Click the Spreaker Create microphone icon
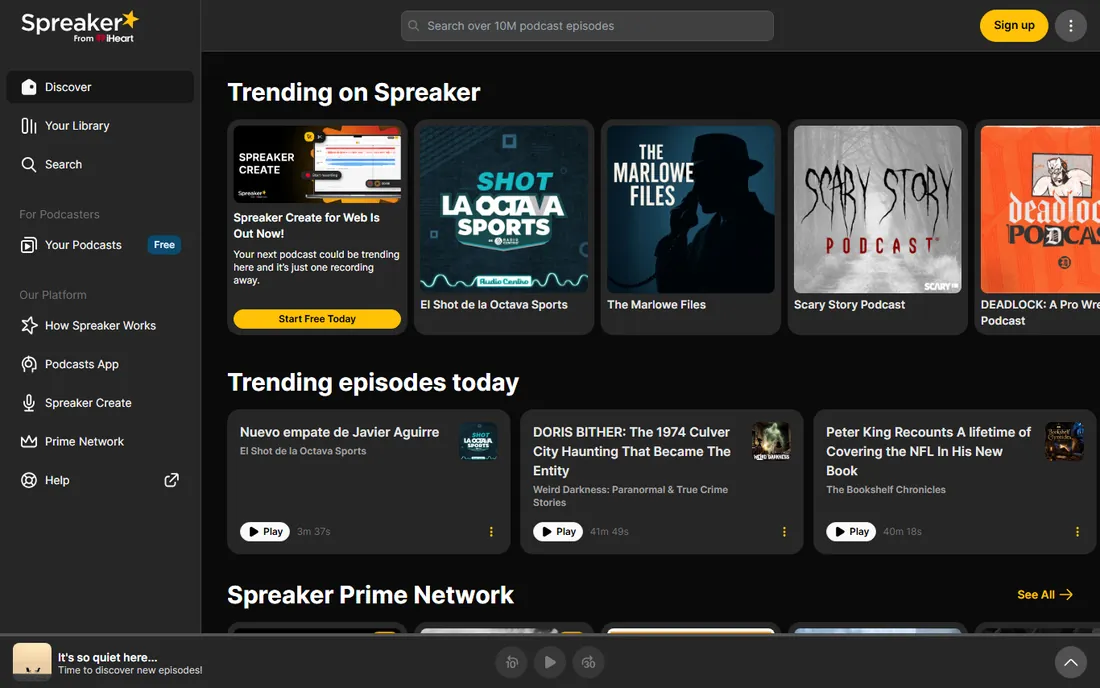The width and height of the screenshot is (1100, 688). (29, 403)
